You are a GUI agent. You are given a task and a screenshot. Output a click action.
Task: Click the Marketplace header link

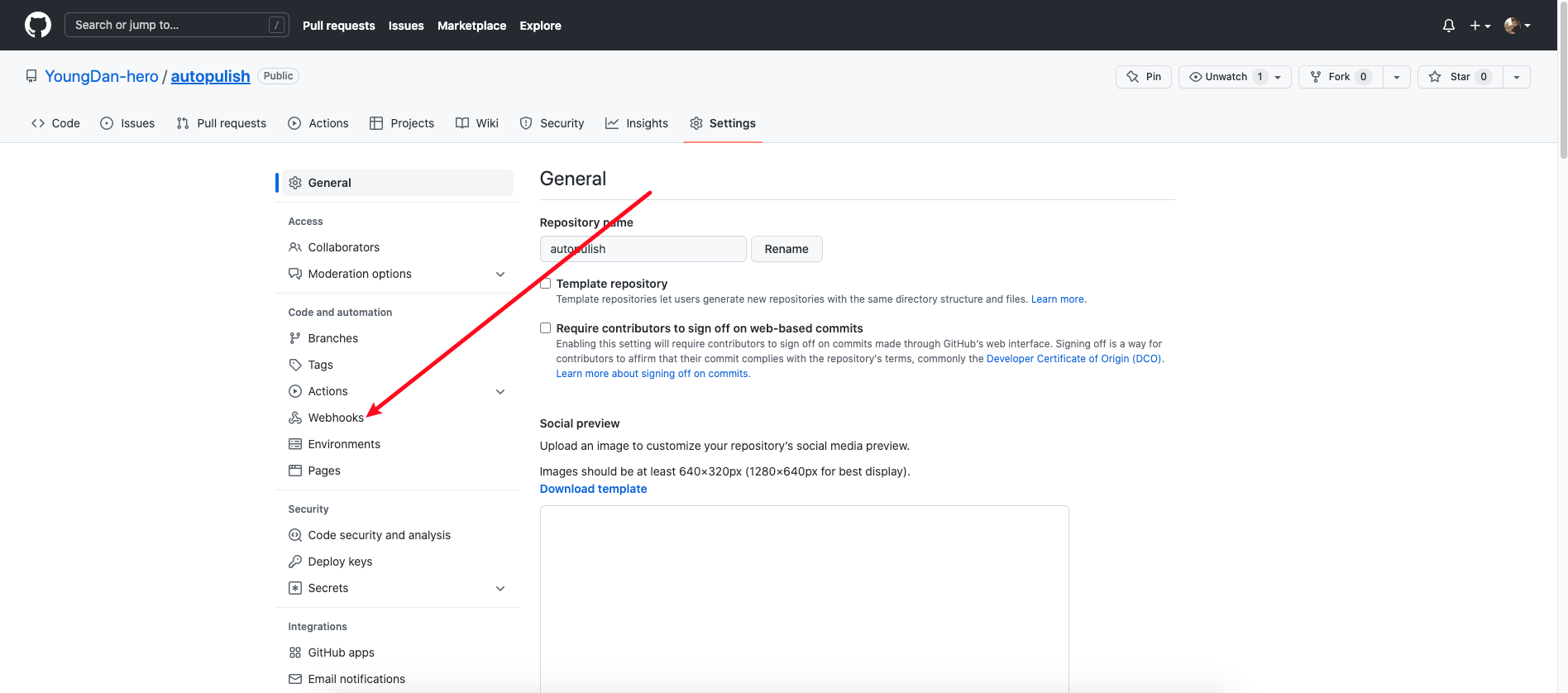coord(471,26)
